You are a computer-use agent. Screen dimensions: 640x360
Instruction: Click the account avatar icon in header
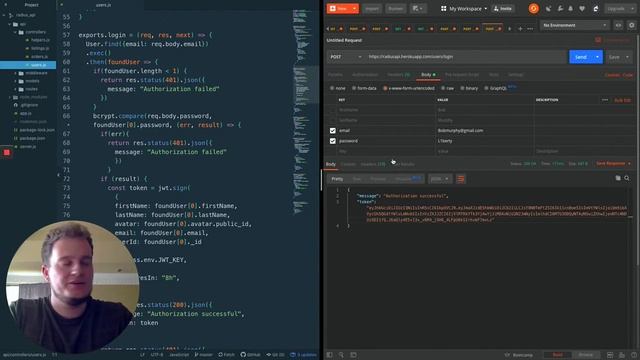click(x=596, y=9)
